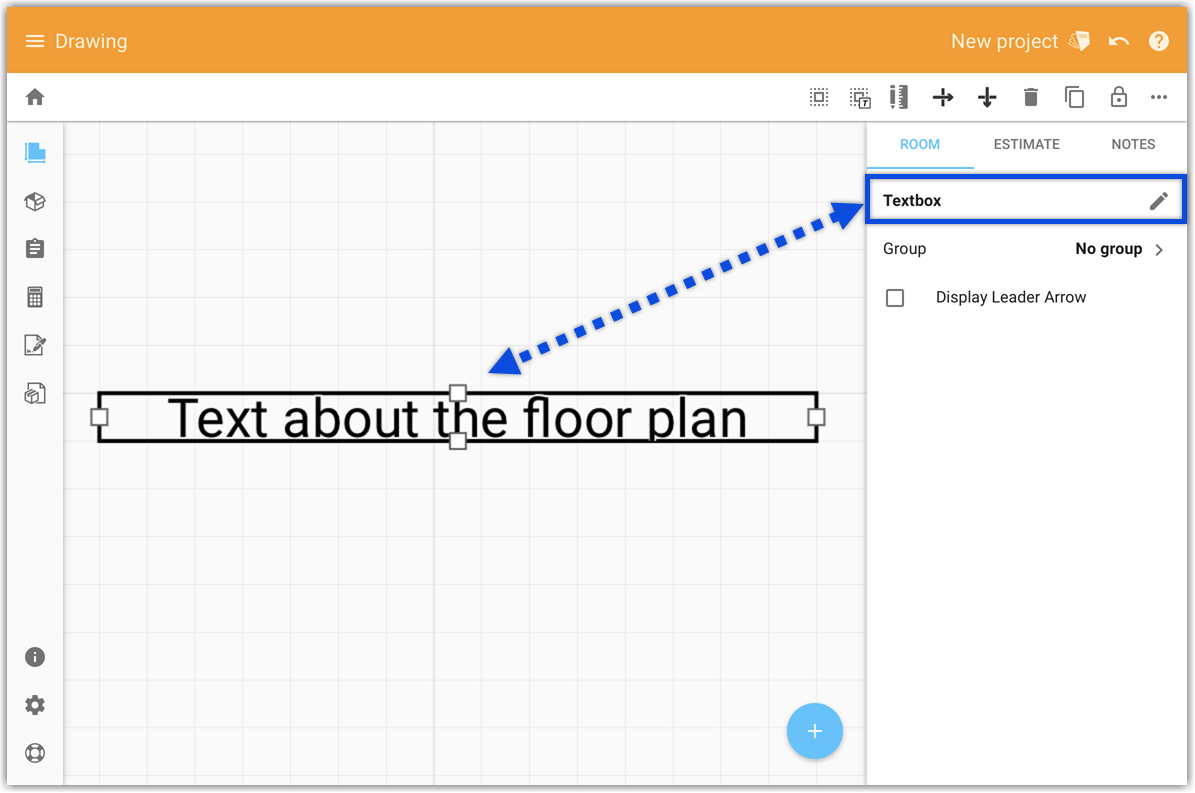Open the ruler measurement tool

click(x=899, y=98)
